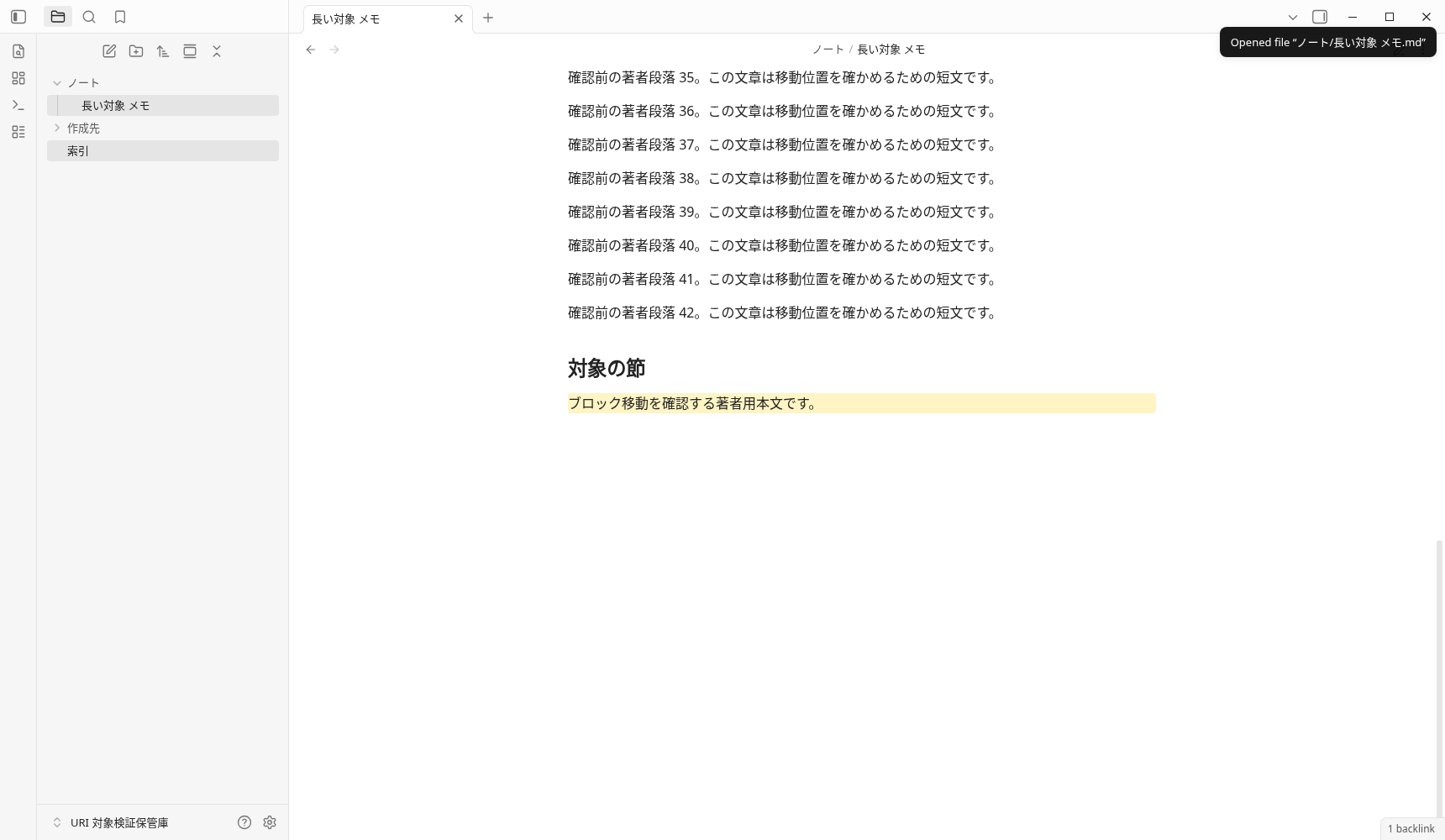
Task: Change the sort order of files
Action: (x=163, y=51)
